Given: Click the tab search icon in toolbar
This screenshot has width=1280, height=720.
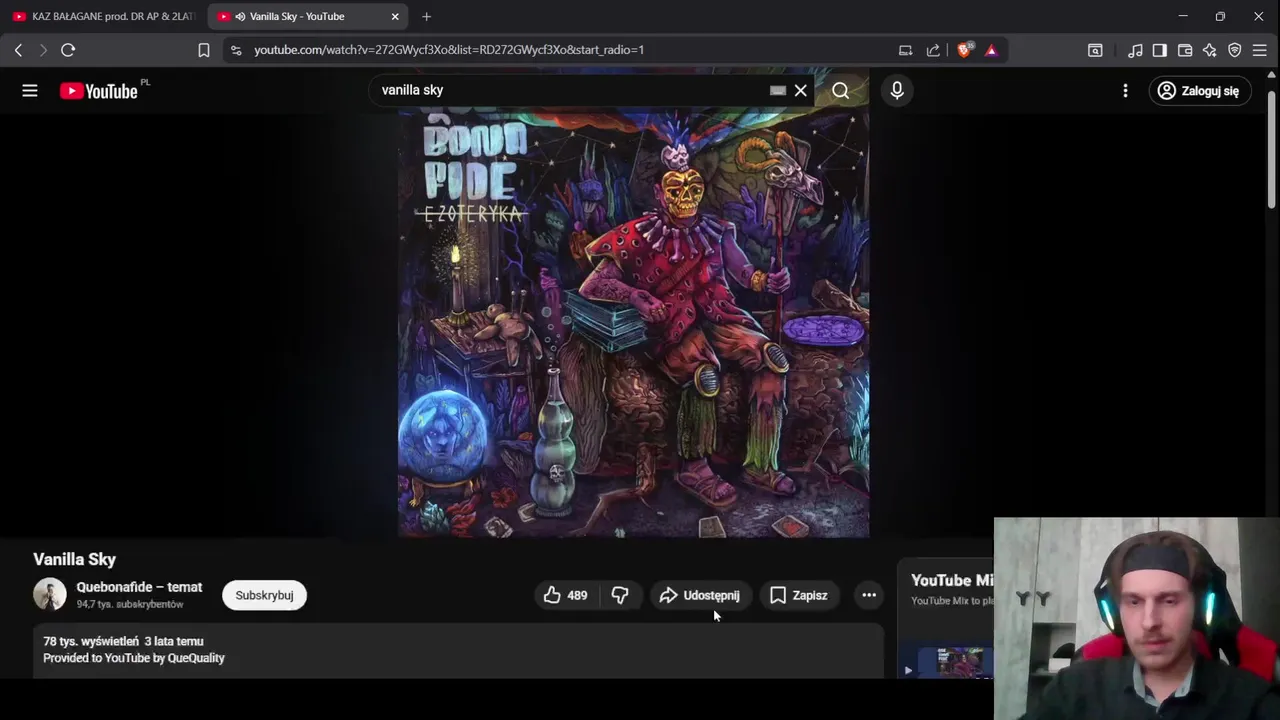Looking at the screenshot, I should pyautogui.click(x=1095, y=50).
